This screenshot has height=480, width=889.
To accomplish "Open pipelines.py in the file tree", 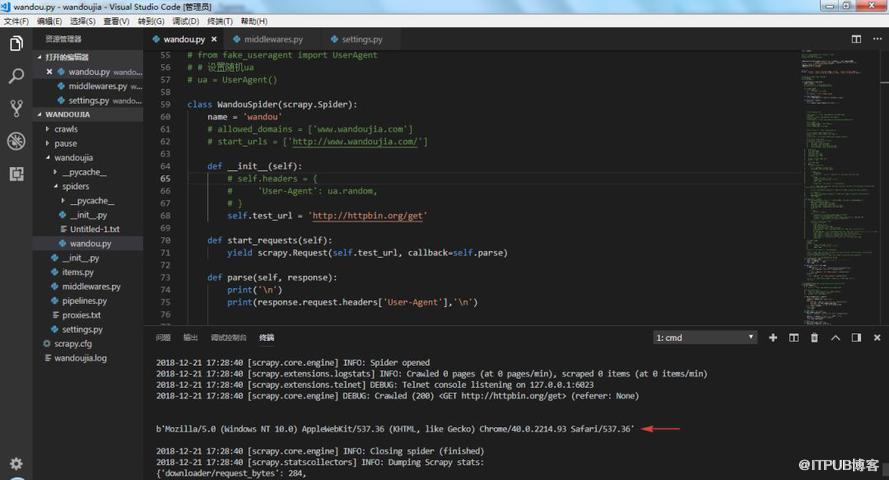I will [x=84, y=301].
